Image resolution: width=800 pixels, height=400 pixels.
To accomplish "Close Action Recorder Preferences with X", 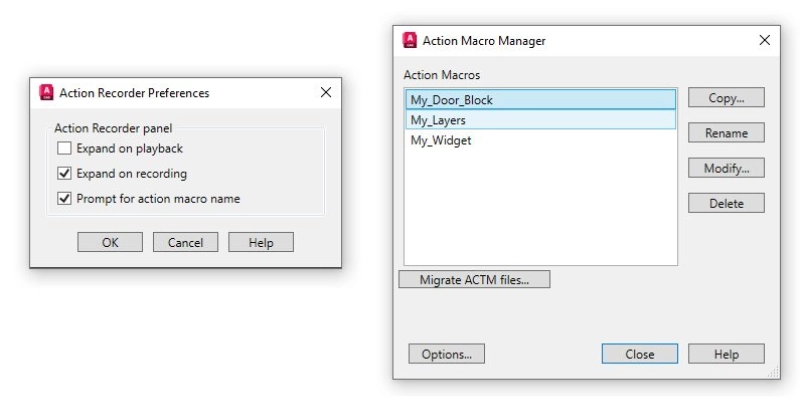I will pos(326,92).
